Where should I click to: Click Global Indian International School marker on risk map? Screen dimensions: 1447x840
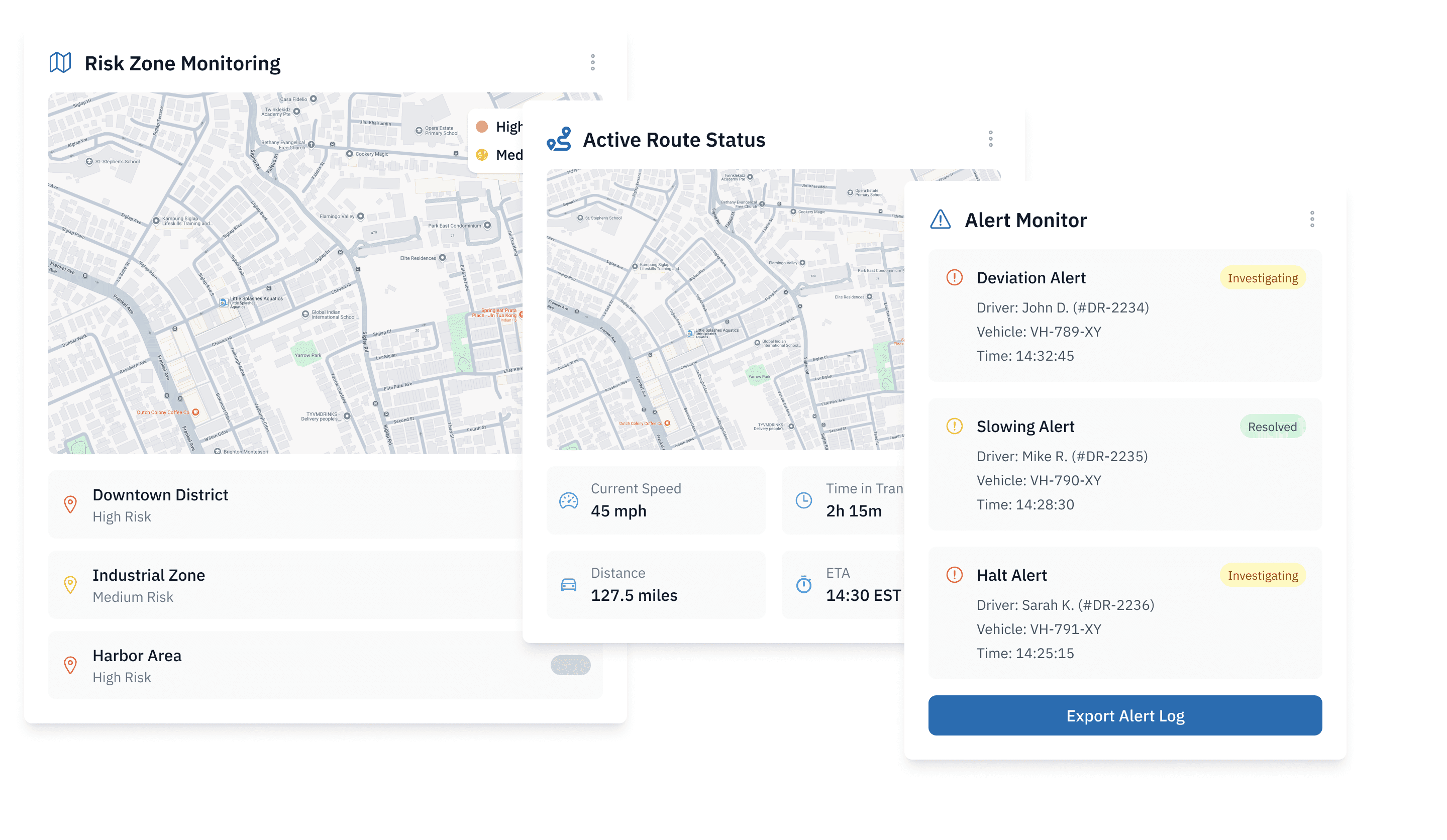[x=305, y=314]
